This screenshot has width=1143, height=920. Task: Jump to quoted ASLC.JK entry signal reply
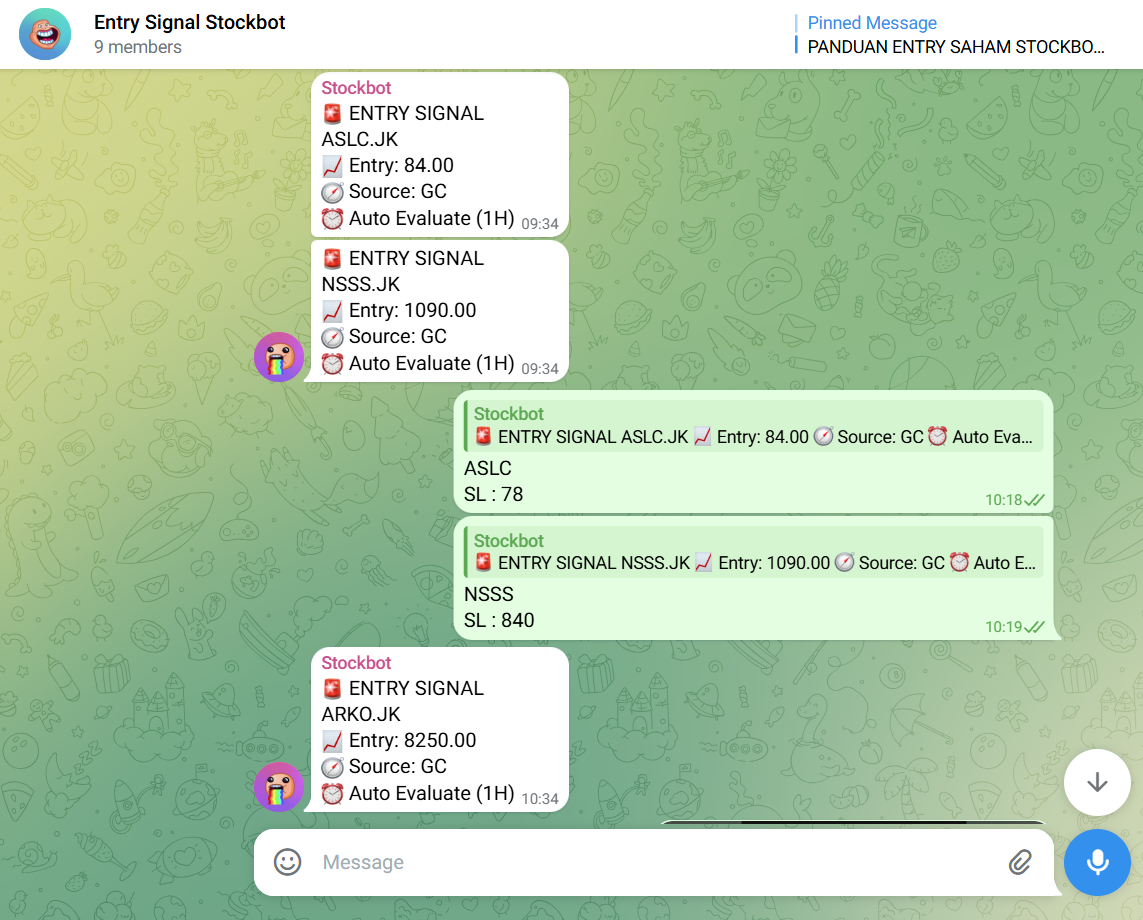point(754,425)
